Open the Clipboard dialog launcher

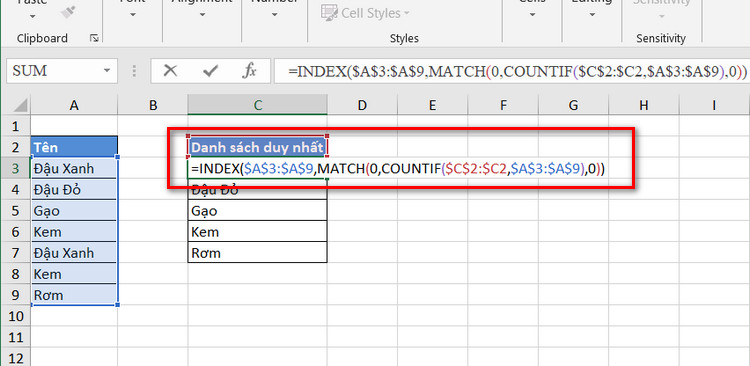click(x=94, y=38)
